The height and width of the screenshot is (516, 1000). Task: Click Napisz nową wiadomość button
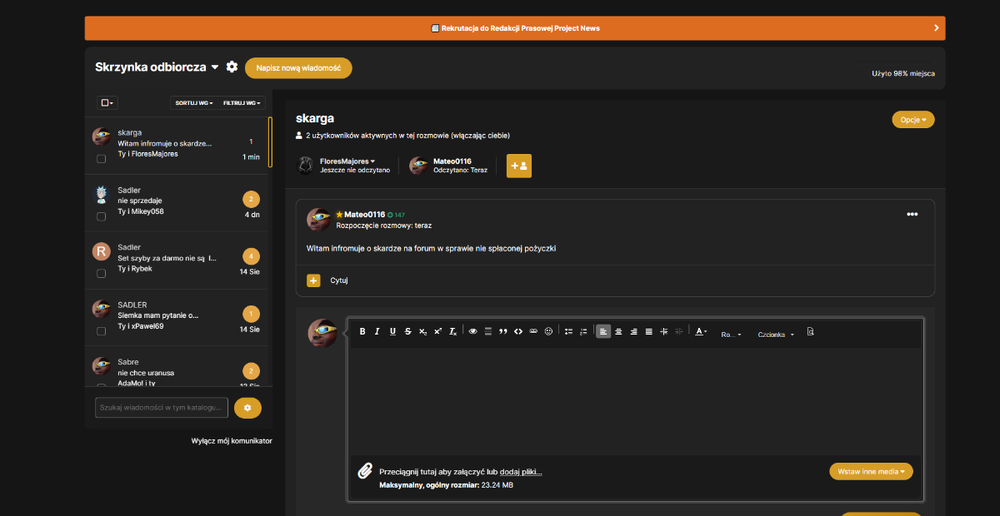(x=298, y=68)
